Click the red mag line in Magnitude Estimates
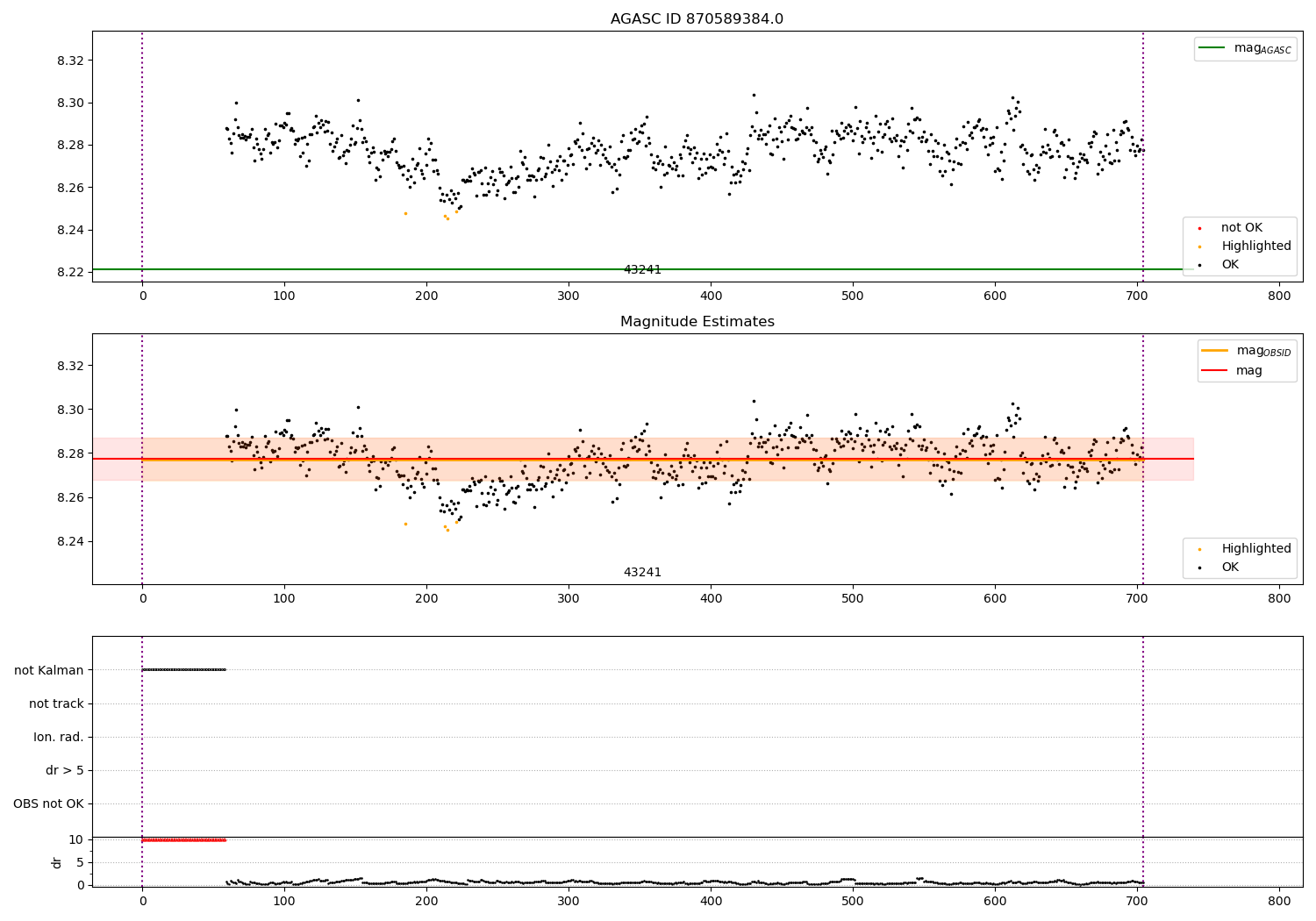The image size is (1316, 921). (x=642, y=459)
